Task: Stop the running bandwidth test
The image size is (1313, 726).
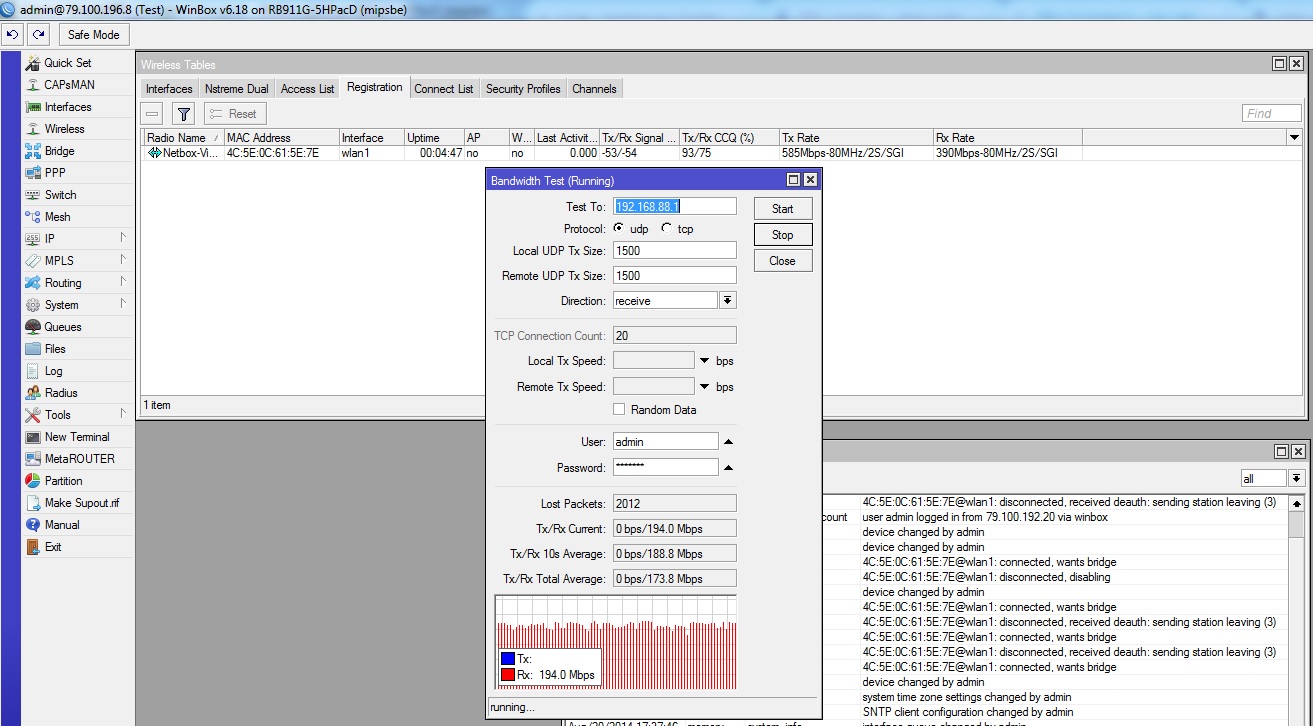Action: pyautogui.click(x=783, y=235)
